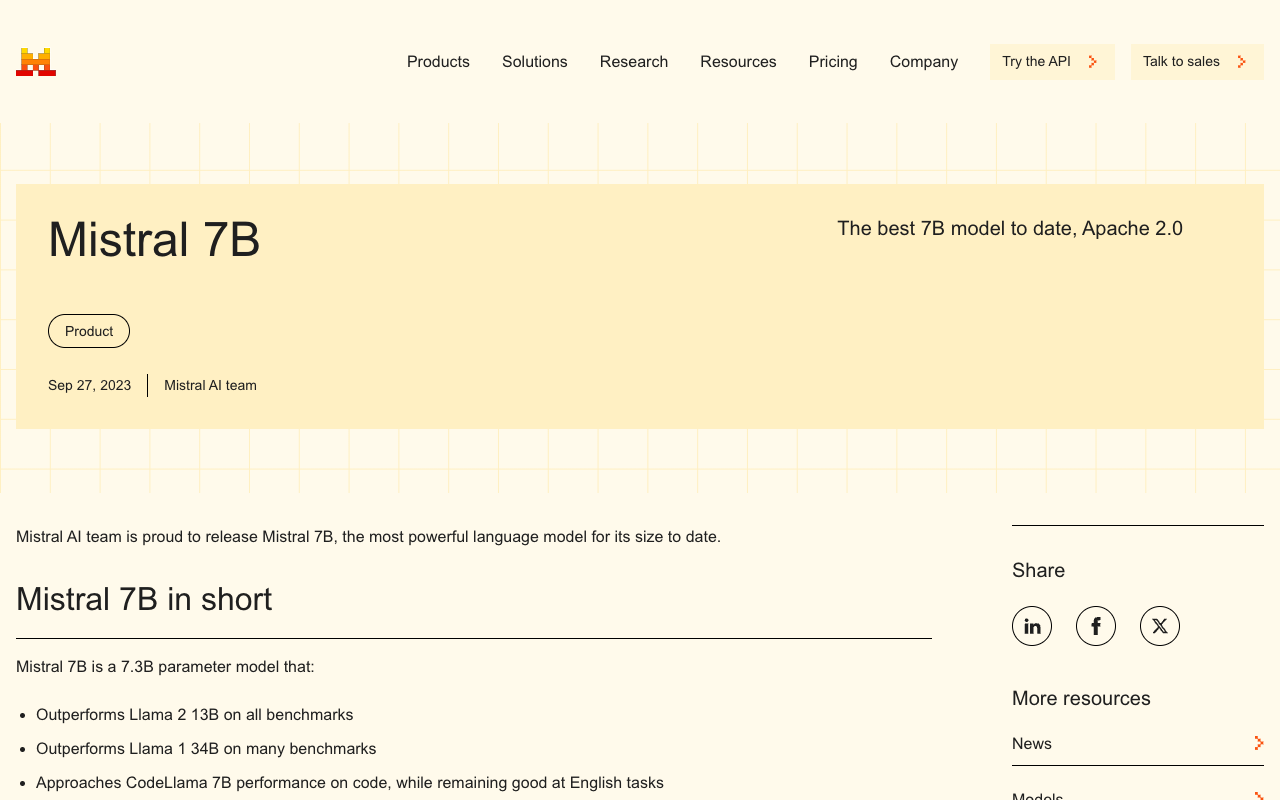Open the Resources menu
This screenshot has height=800, width=1280.
pos(738,62)
